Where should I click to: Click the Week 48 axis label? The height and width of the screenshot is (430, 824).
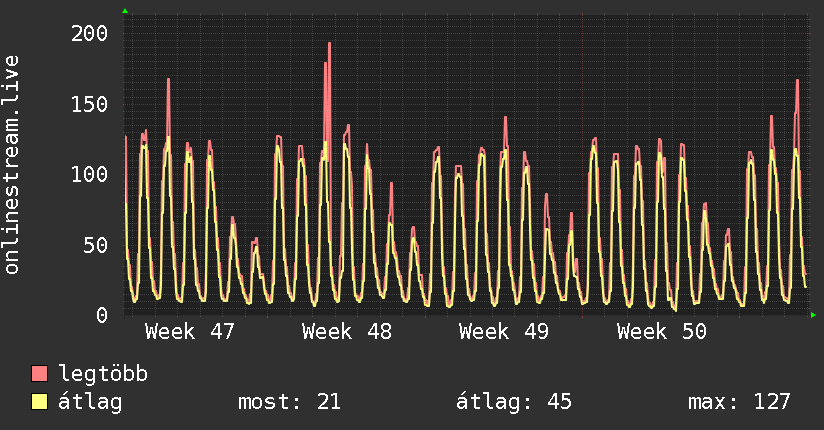347,332
